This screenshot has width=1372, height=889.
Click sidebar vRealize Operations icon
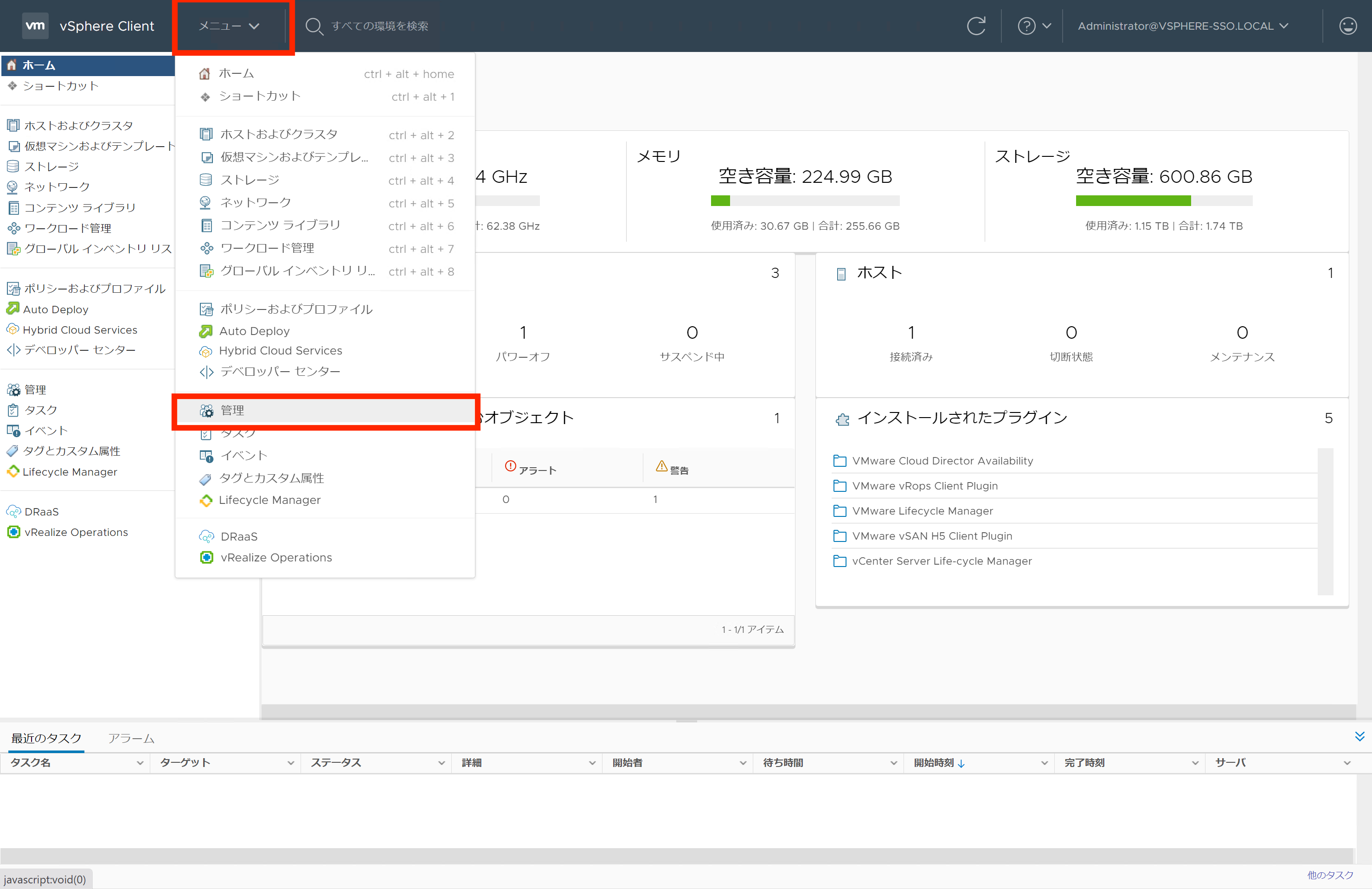[13, 532]
